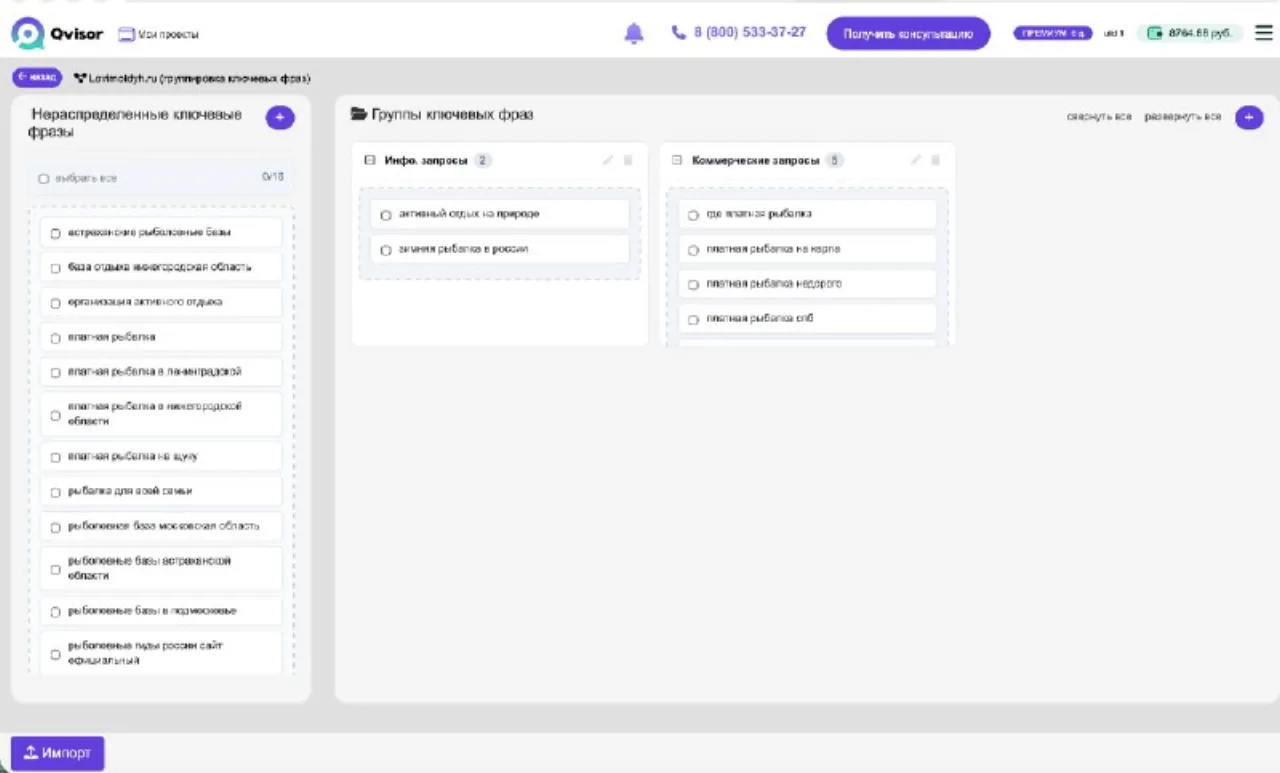Screen dimensions: 1280x773
Task: Check активный отдых на природе phrase
Action: coord(386,215)
